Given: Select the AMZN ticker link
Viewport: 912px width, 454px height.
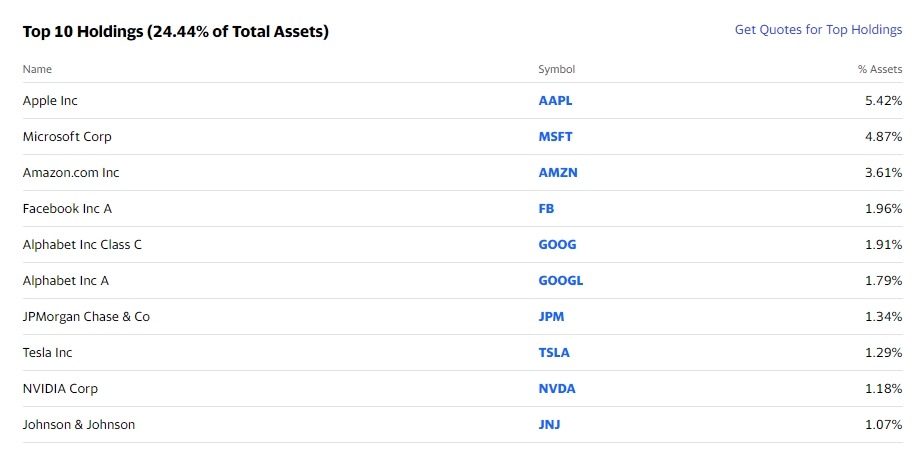Looking at the screenshot, I should [558, 173].
